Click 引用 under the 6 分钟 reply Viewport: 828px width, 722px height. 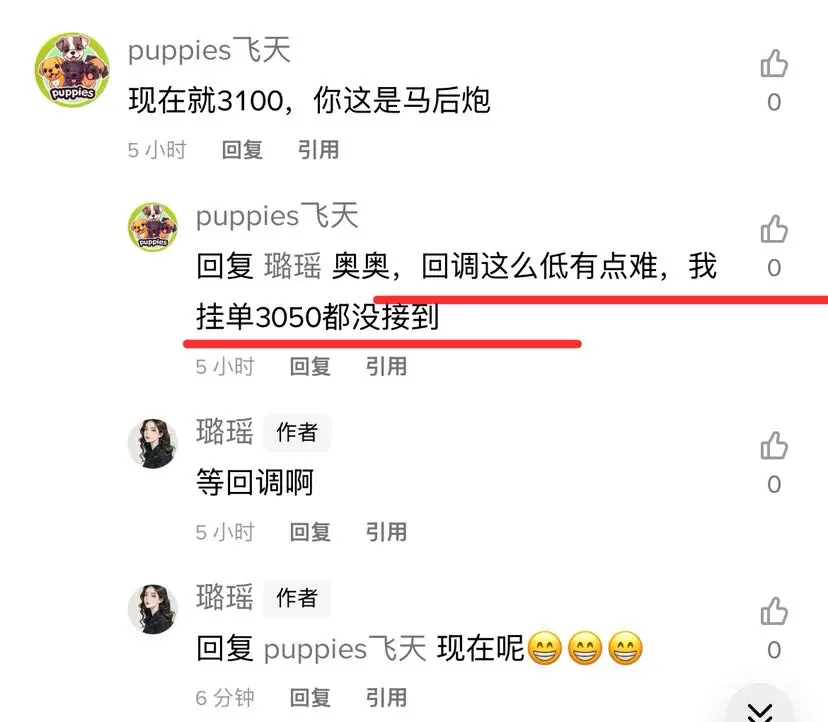coord(387,698)
